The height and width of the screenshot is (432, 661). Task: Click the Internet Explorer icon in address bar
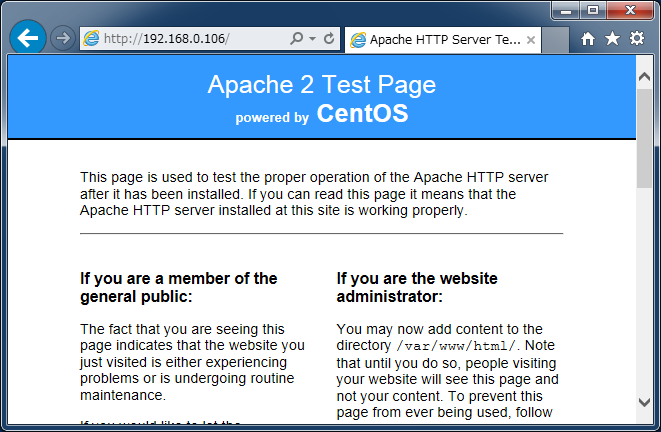coord(91,39)
